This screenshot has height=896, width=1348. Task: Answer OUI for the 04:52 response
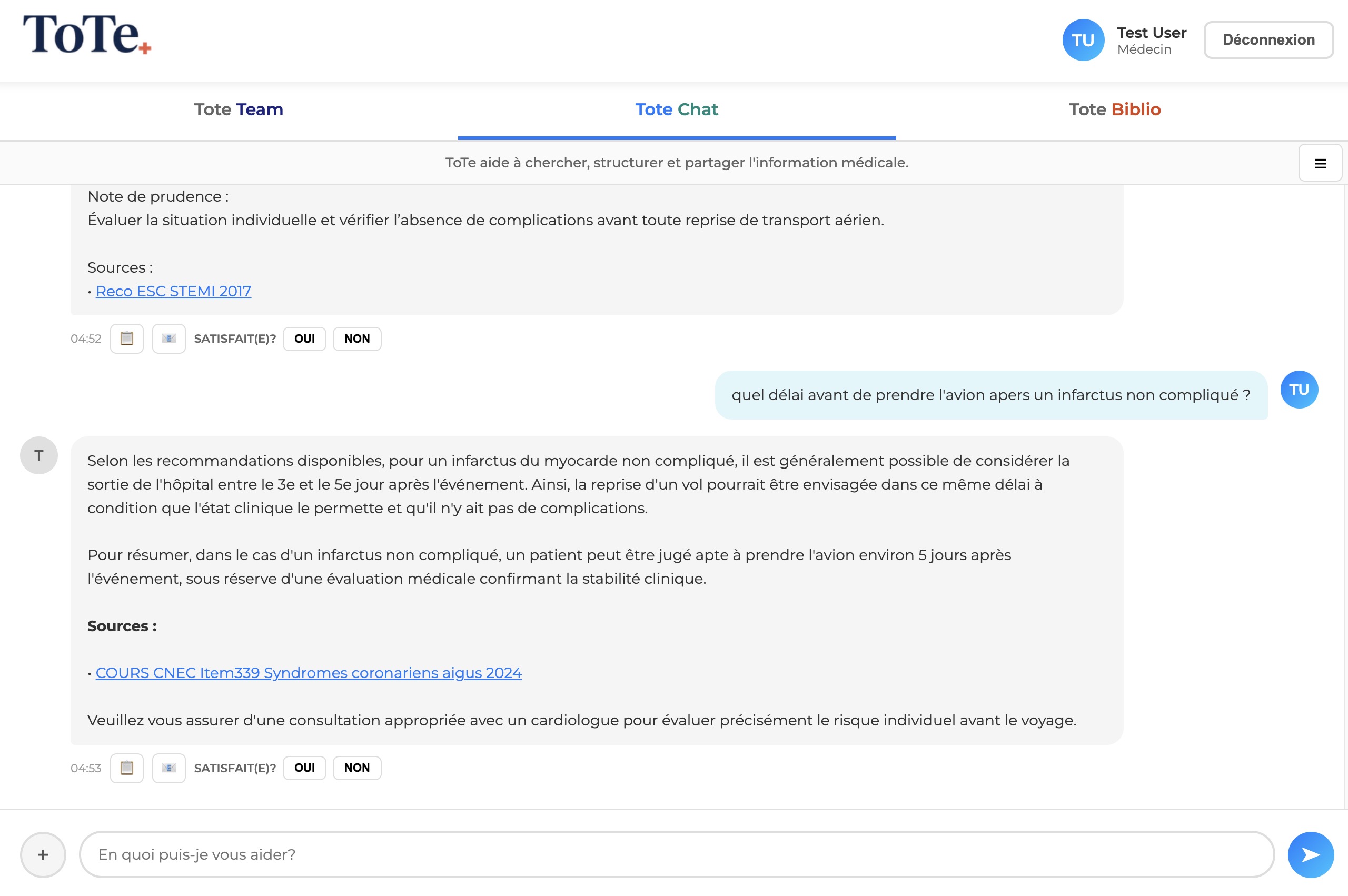point(304,339)
